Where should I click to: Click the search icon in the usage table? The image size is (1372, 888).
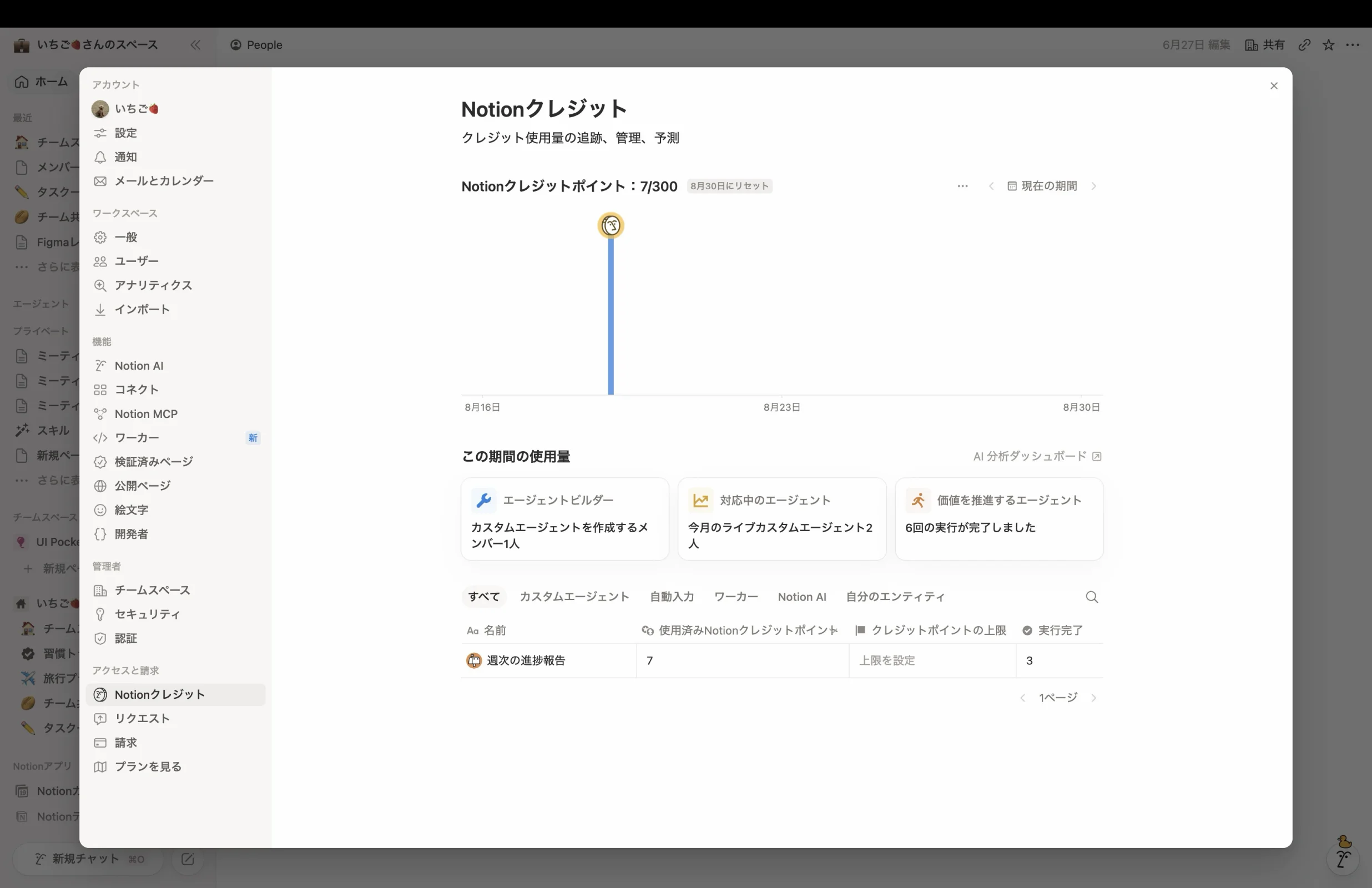click(1091, 597)
